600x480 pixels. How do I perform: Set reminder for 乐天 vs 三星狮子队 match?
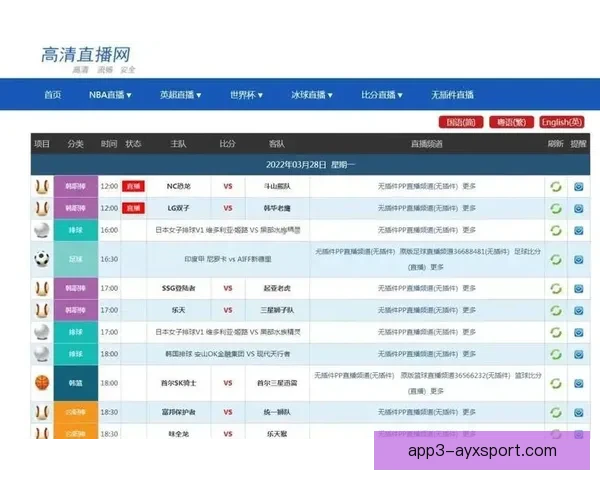(x=579, y=310)
